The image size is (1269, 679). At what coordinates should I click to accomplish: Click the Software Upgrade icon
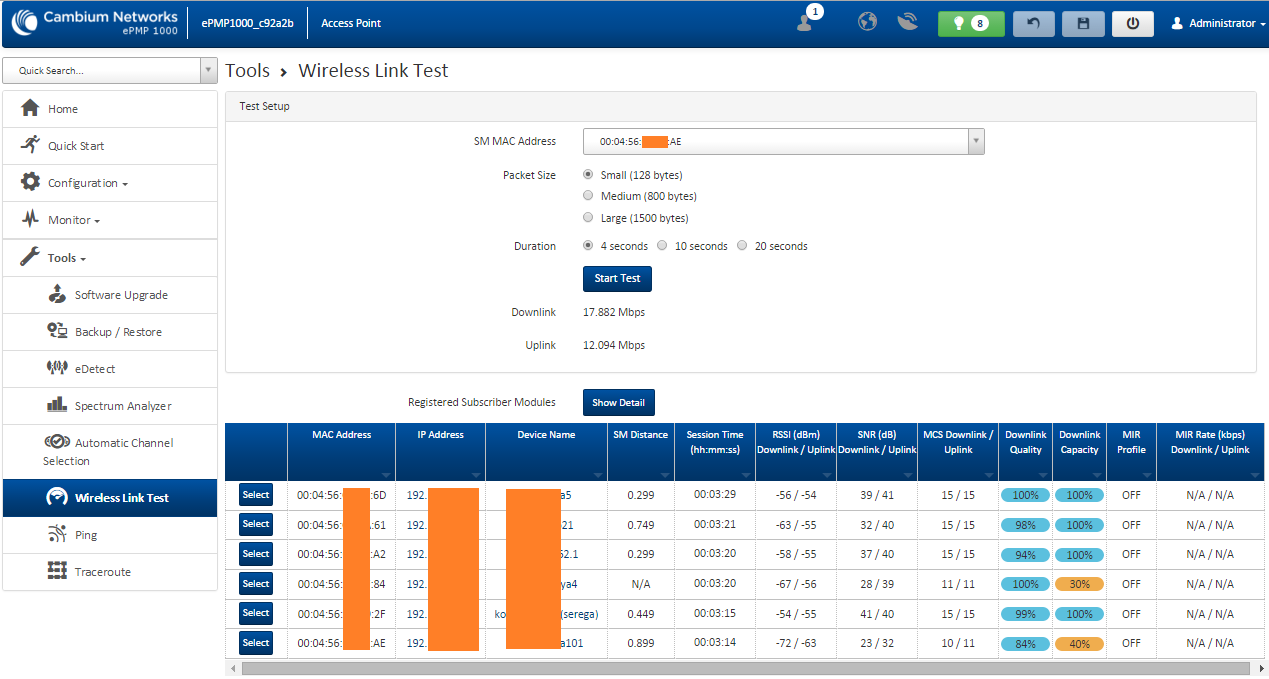pos(57,294)
